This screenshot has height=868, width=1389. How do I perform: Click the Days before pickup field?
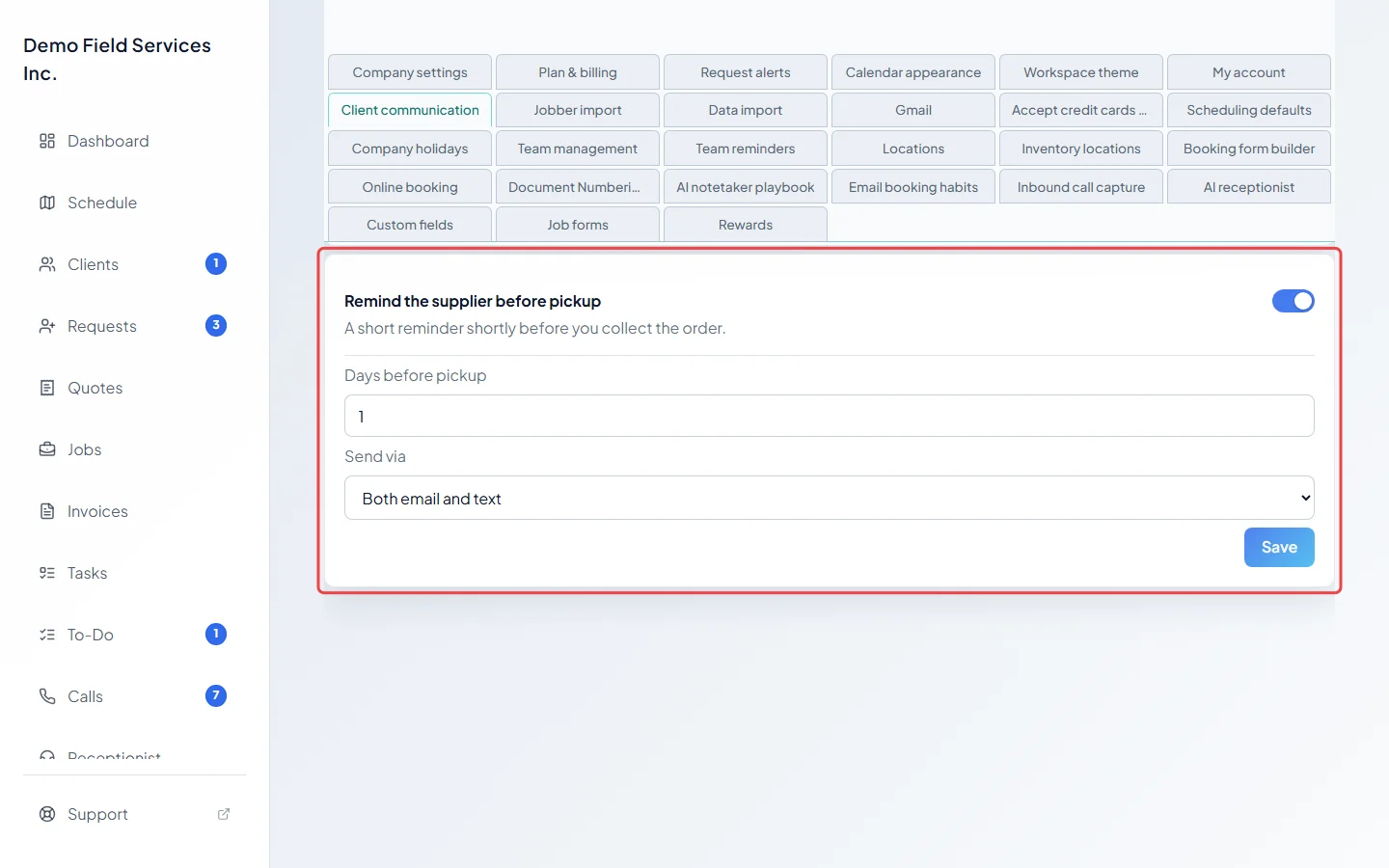pyautogui.click(x=830, y=416)
